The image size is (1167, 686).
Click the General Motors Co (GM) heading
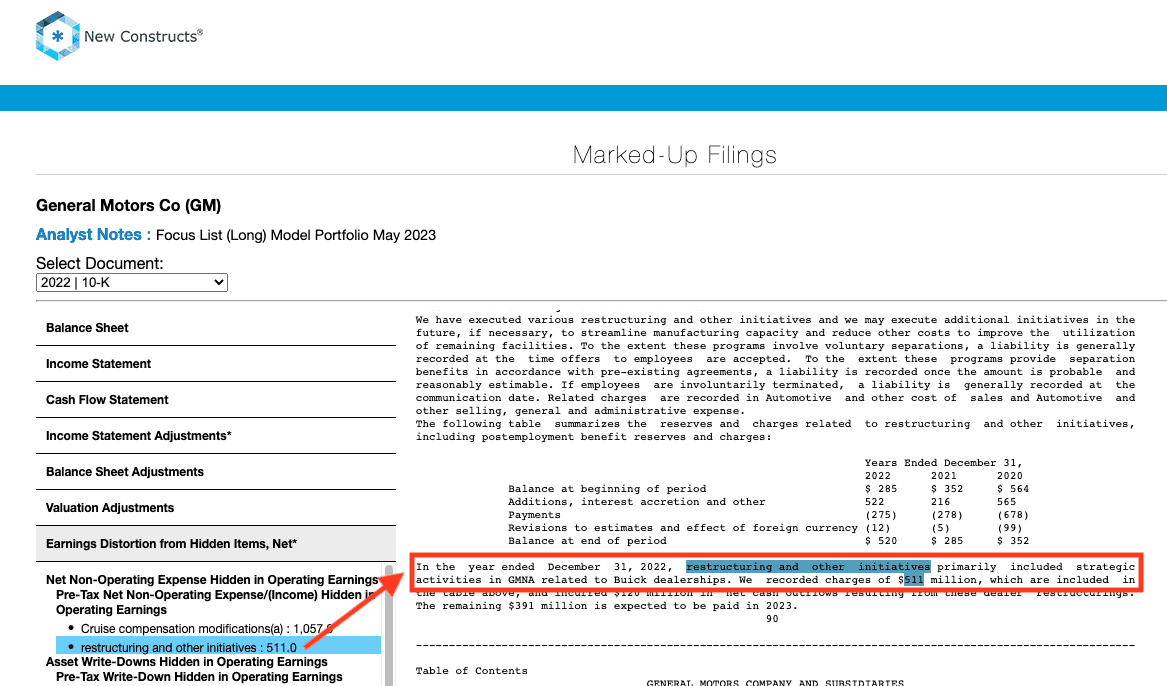(129, 205)
